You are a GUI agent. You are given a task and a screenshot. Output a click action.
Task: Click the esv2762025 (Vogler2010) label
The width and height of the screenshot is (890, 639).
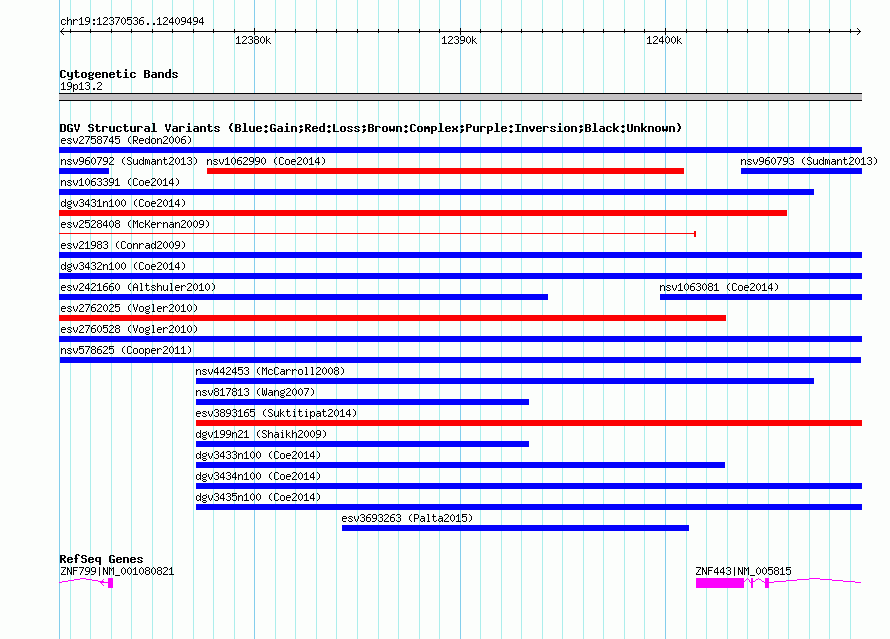pos(129,308)
